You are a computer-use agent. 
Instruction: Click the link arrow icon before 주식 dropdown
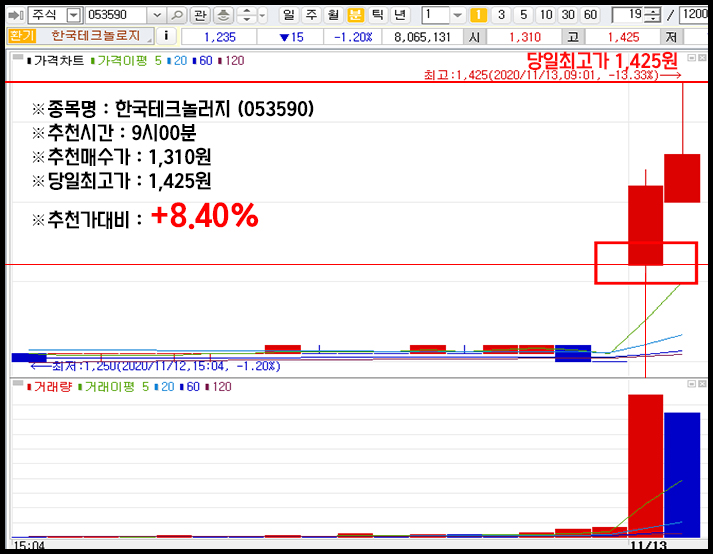pos(16,15)
